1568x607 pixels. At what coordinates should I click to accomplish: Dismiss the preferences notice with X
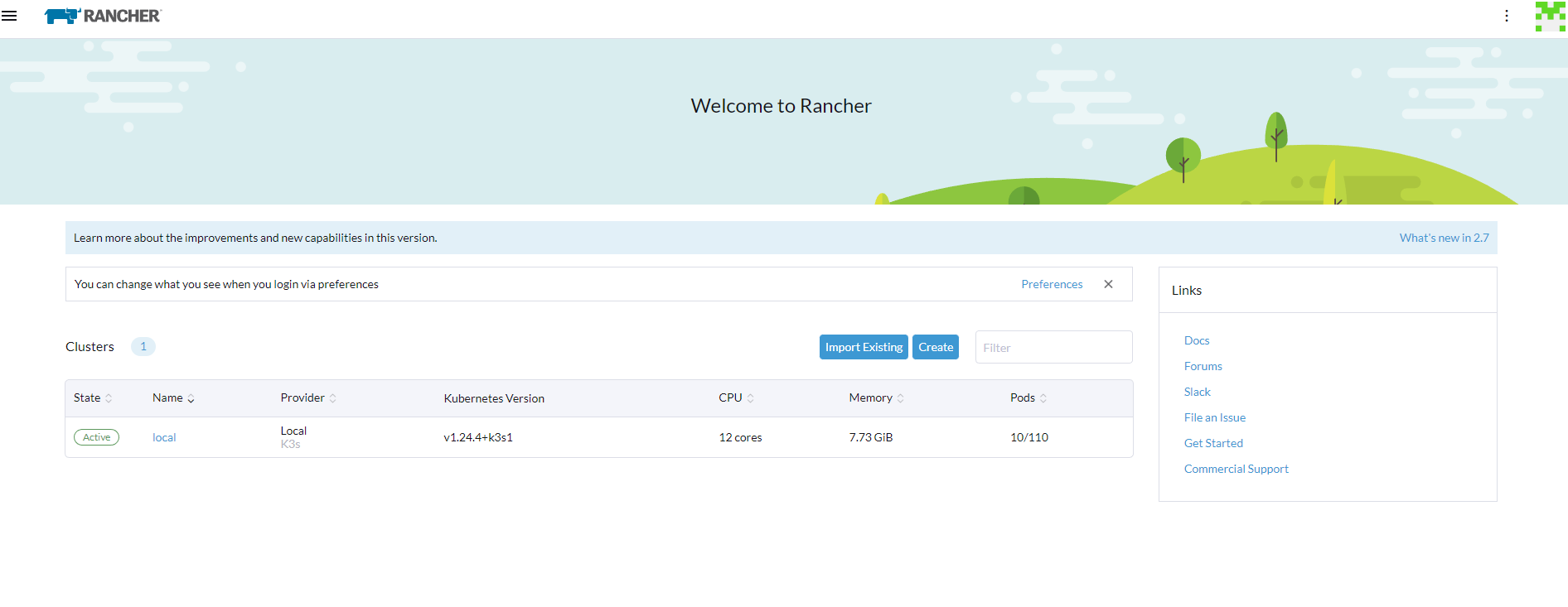[1108, 284]
